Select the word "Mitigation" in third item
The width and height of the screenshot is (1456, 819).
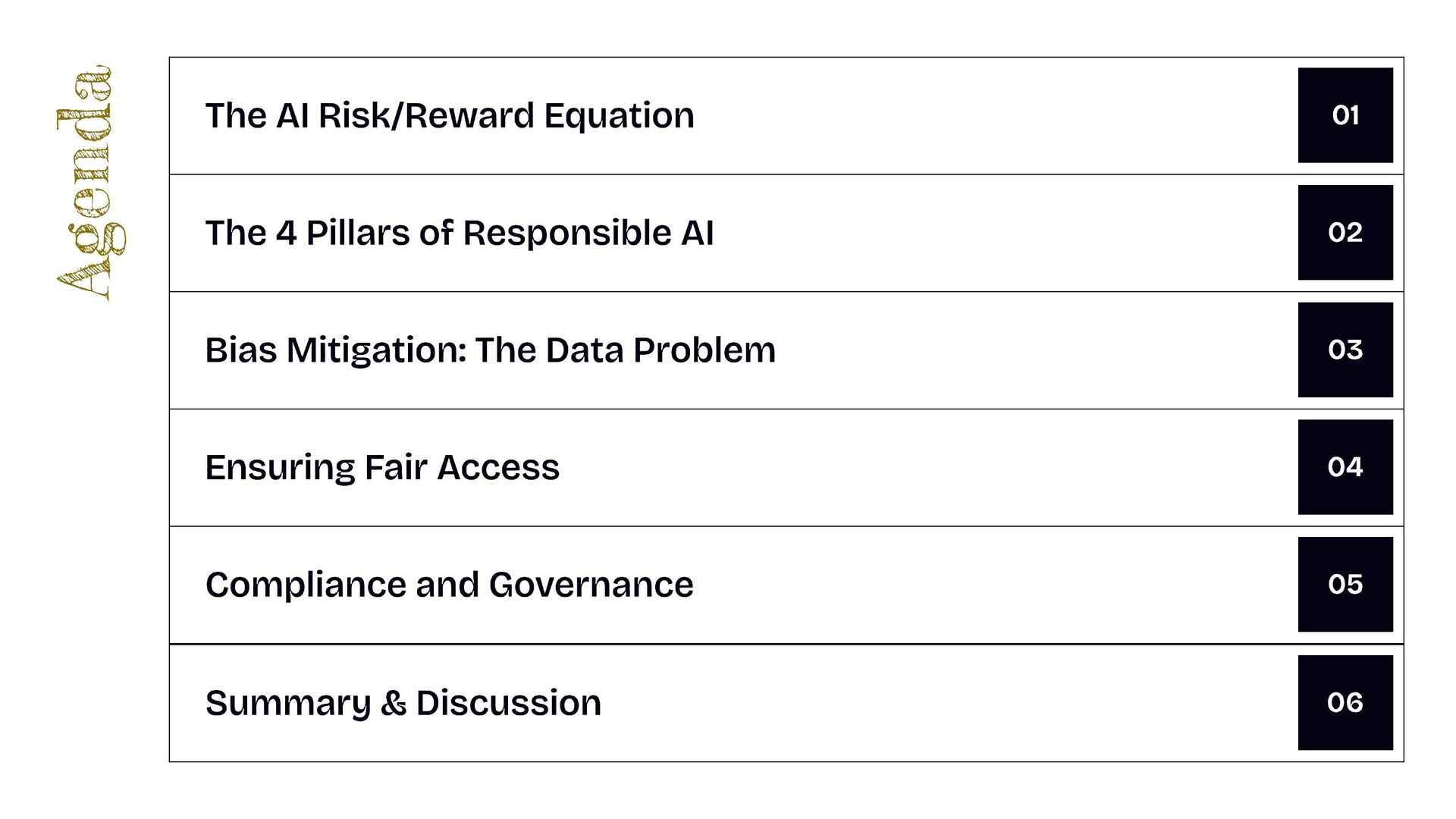(x=375, y=350)
